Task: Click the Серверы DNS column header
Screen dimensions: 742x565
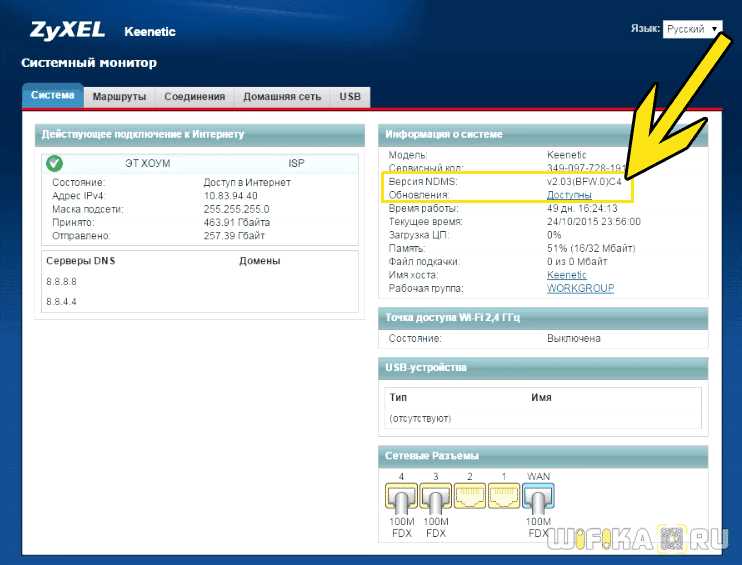Action: click(x=80, y=261)
